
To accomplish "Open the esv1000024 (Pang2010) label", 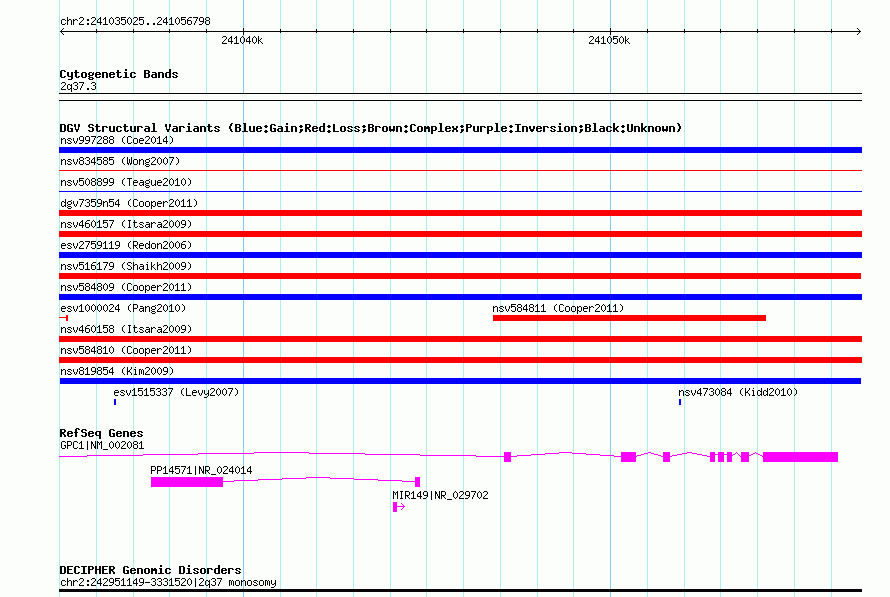I will 123,308.
